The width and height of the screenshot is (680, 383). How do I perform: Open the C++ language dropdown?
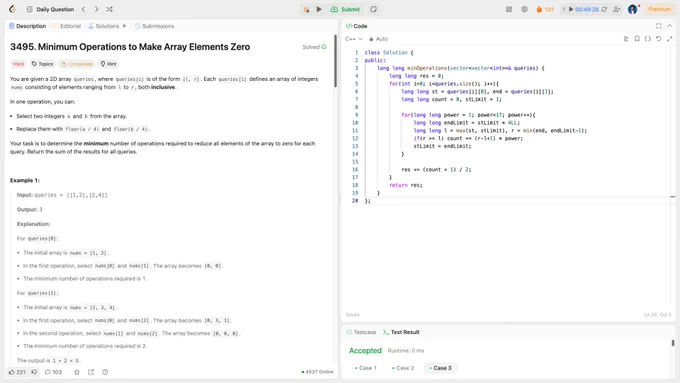pos(353,39)
